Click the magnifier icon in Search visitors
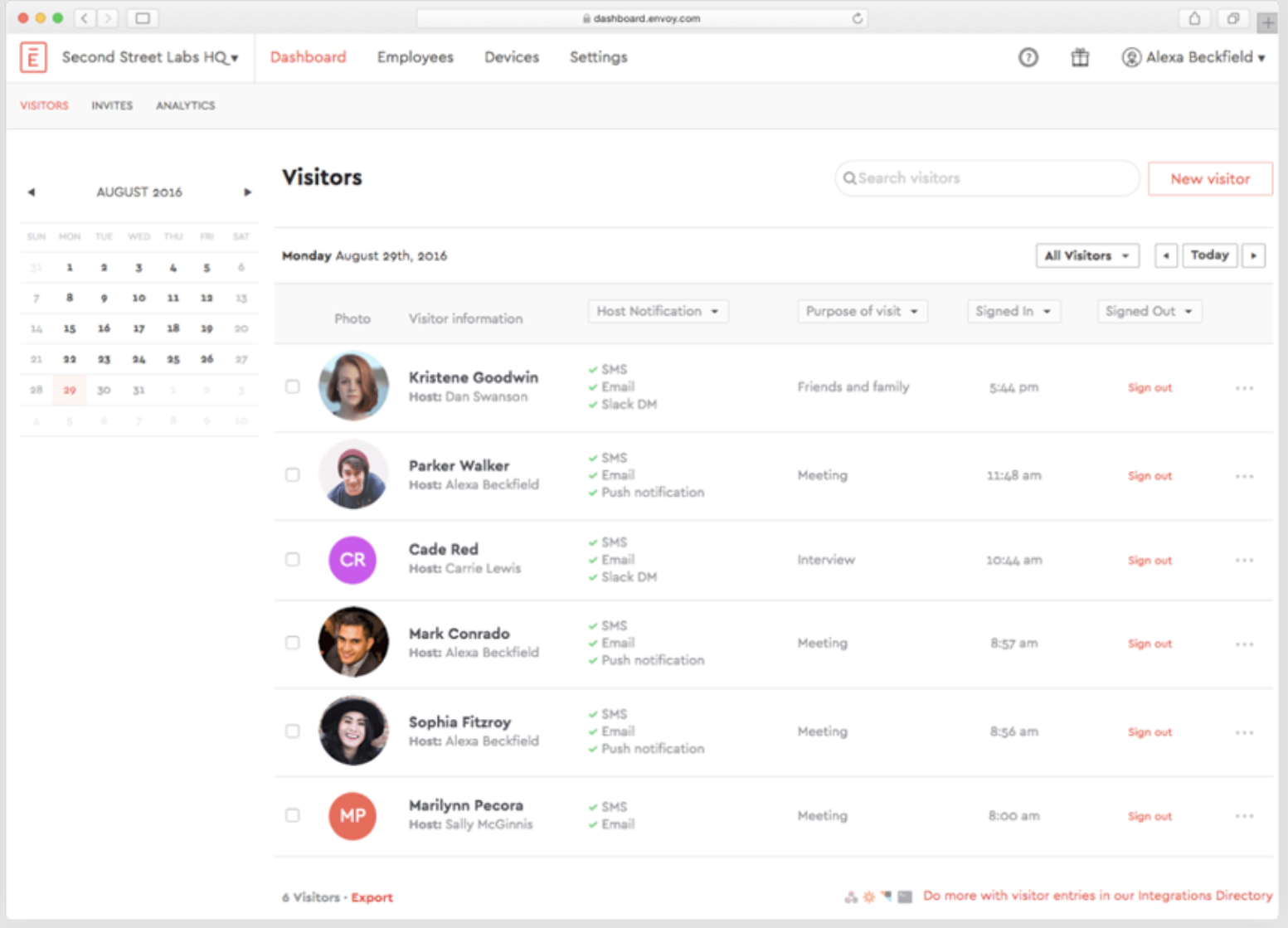1288x928 pixels. (x=850, y=178)
